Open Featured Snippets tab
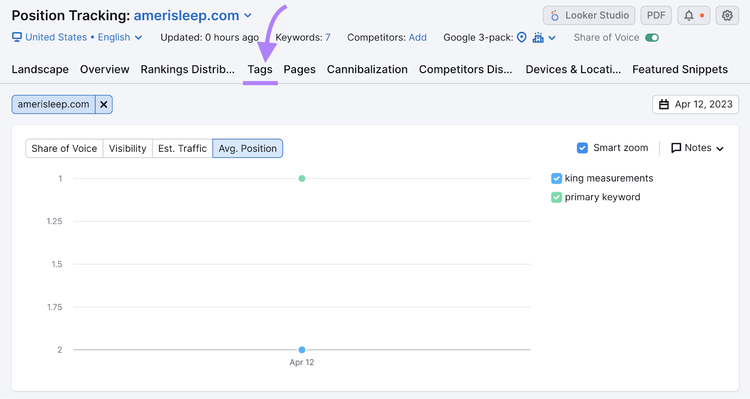The width and height of the screenshot is (750, 399). point(680,69)
